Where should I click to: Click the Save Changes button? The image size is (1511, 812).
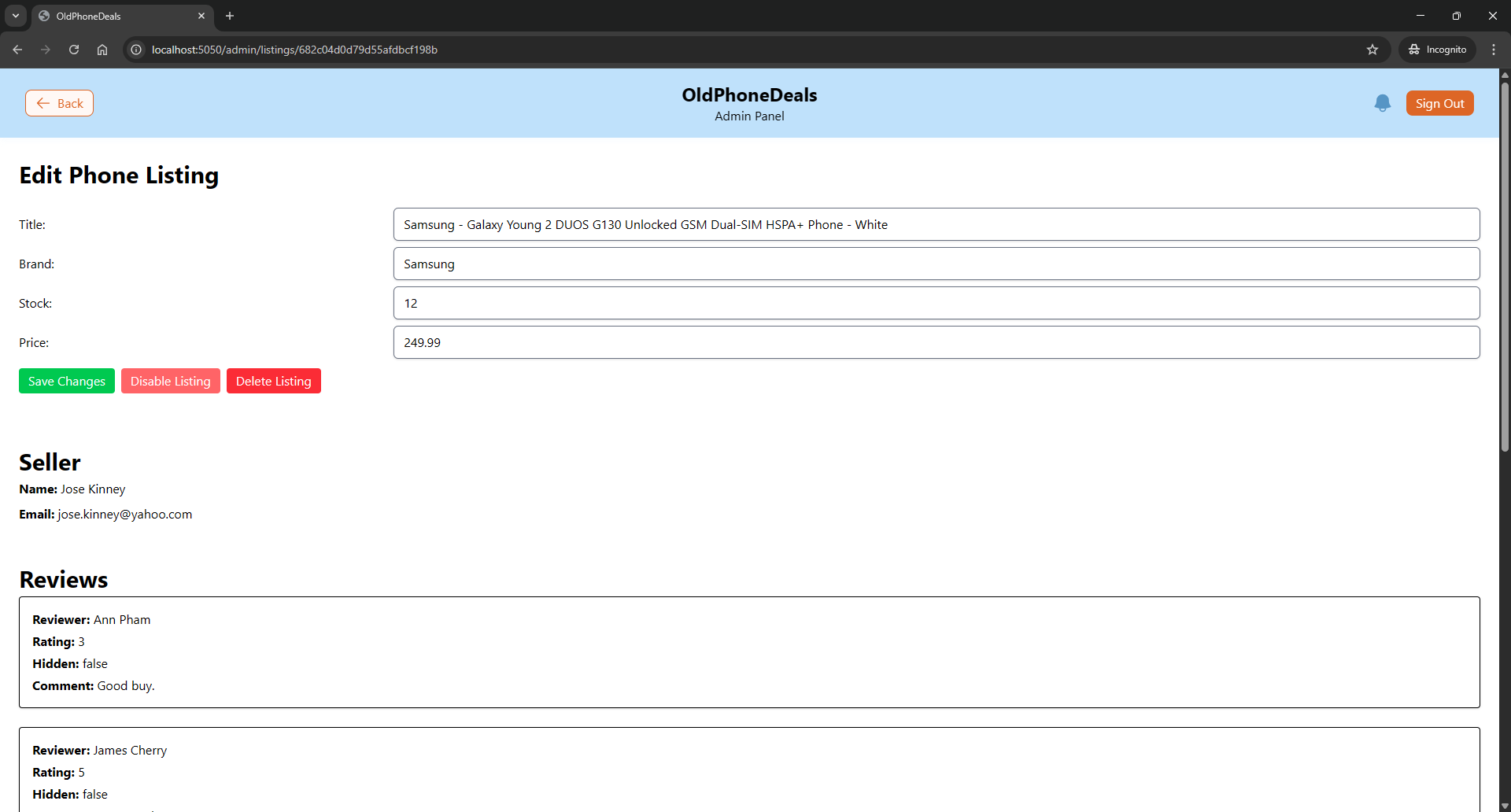(66, 381)
